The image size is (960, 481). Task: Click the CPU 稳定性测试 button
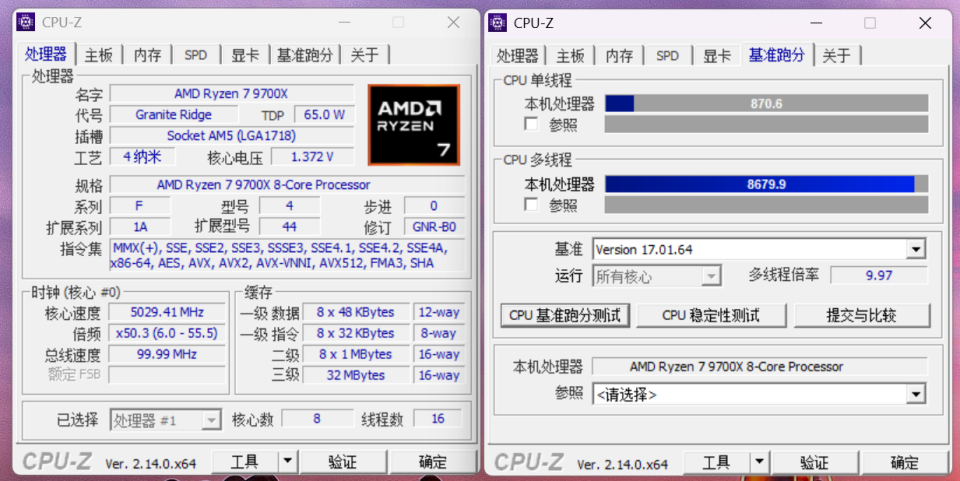[711, 315]
